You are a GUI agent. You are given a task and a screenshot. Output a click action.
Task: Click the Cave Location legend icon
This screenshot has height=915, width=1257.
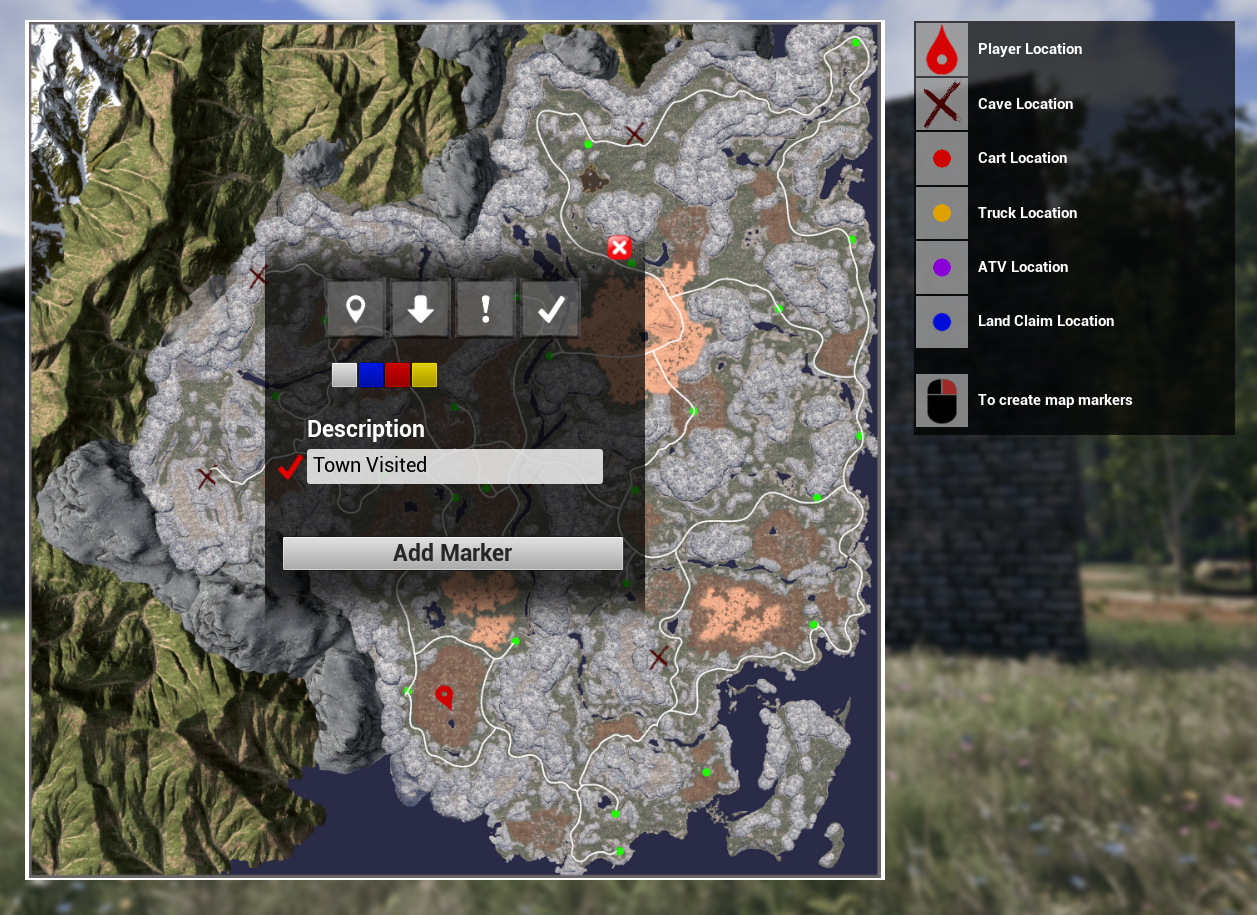(941, 104)
